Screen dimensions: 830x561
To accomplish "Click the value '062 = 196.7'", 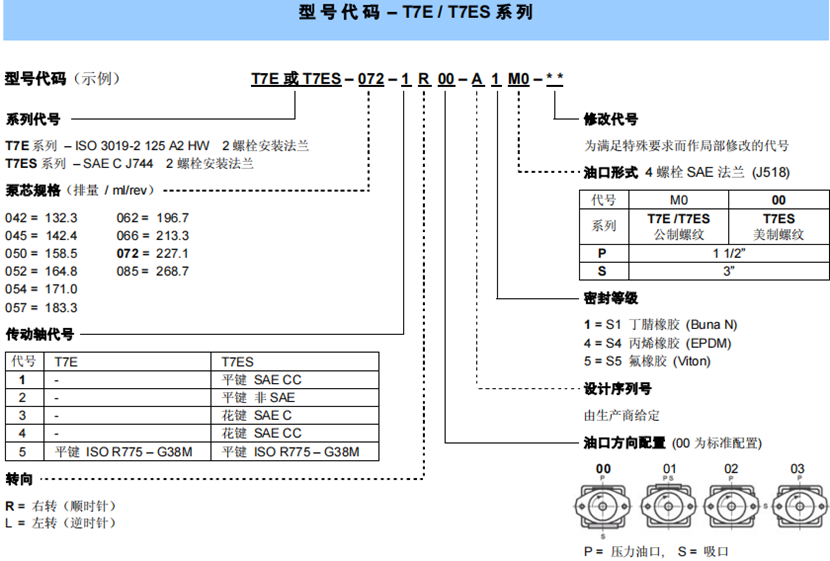I will (152, 218).
